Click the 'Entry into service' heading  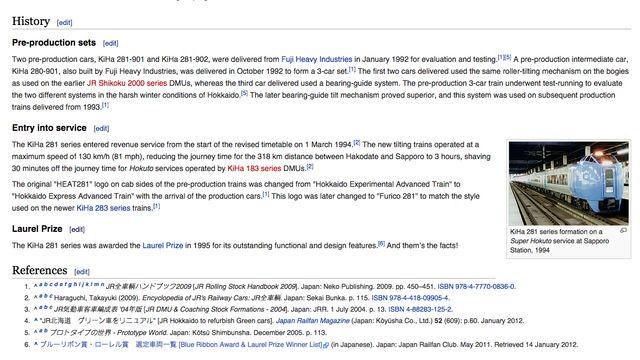(x=49, y=128)
